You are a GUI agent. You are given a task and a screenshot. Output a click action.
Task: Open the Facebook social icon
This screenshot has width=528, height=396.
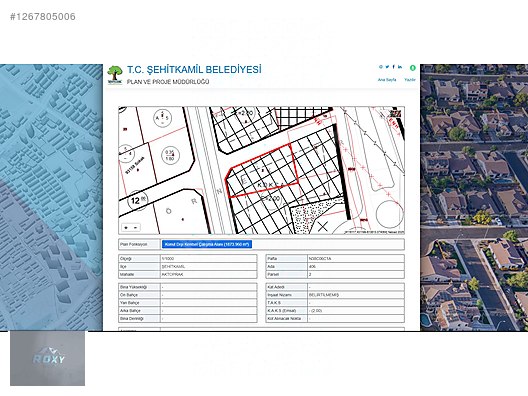[x=393, y=67]
